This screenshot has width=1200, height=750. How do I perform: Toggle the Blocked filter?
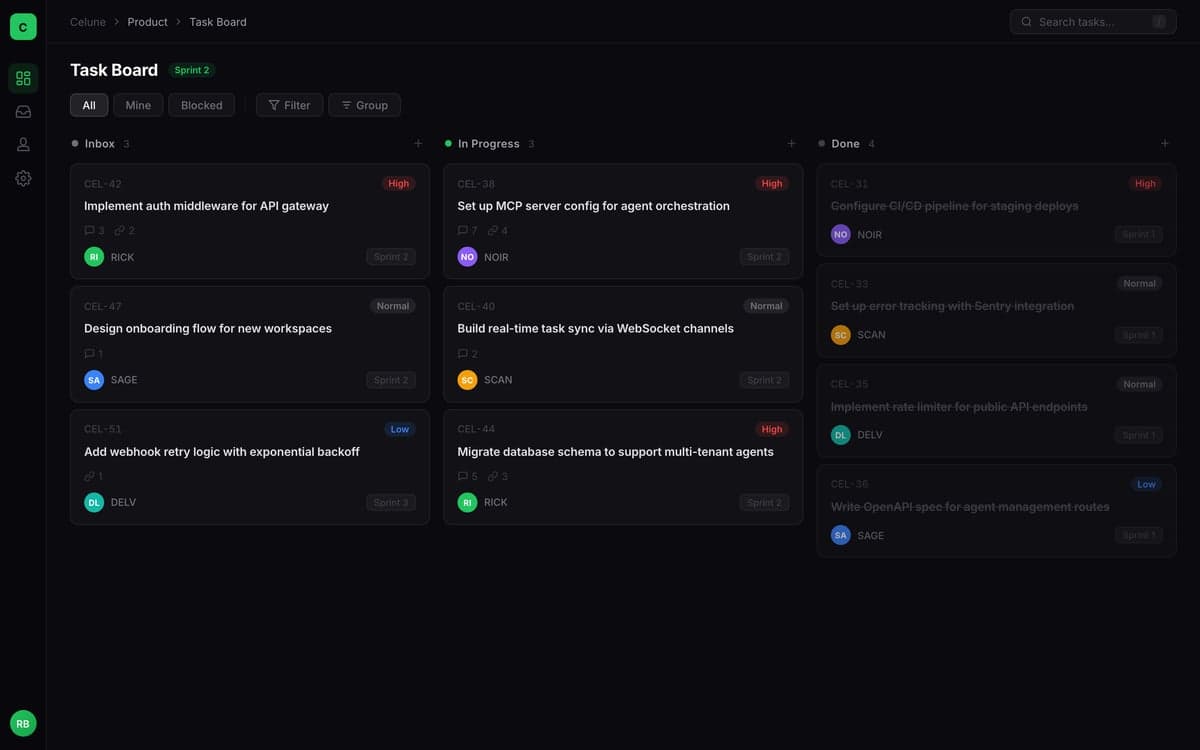click(x=201, y=104)
